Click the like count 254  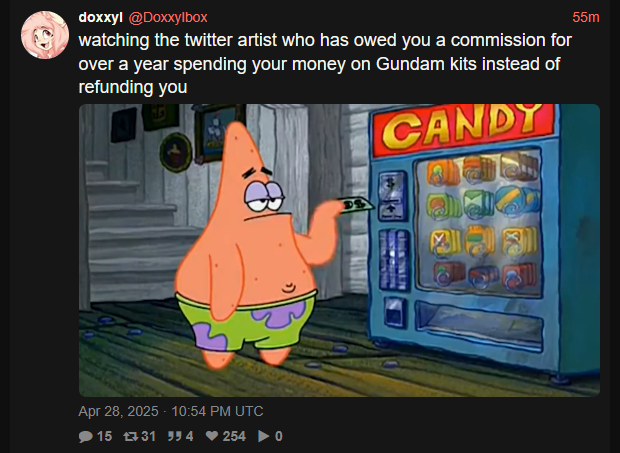click(x=234, y=436)
